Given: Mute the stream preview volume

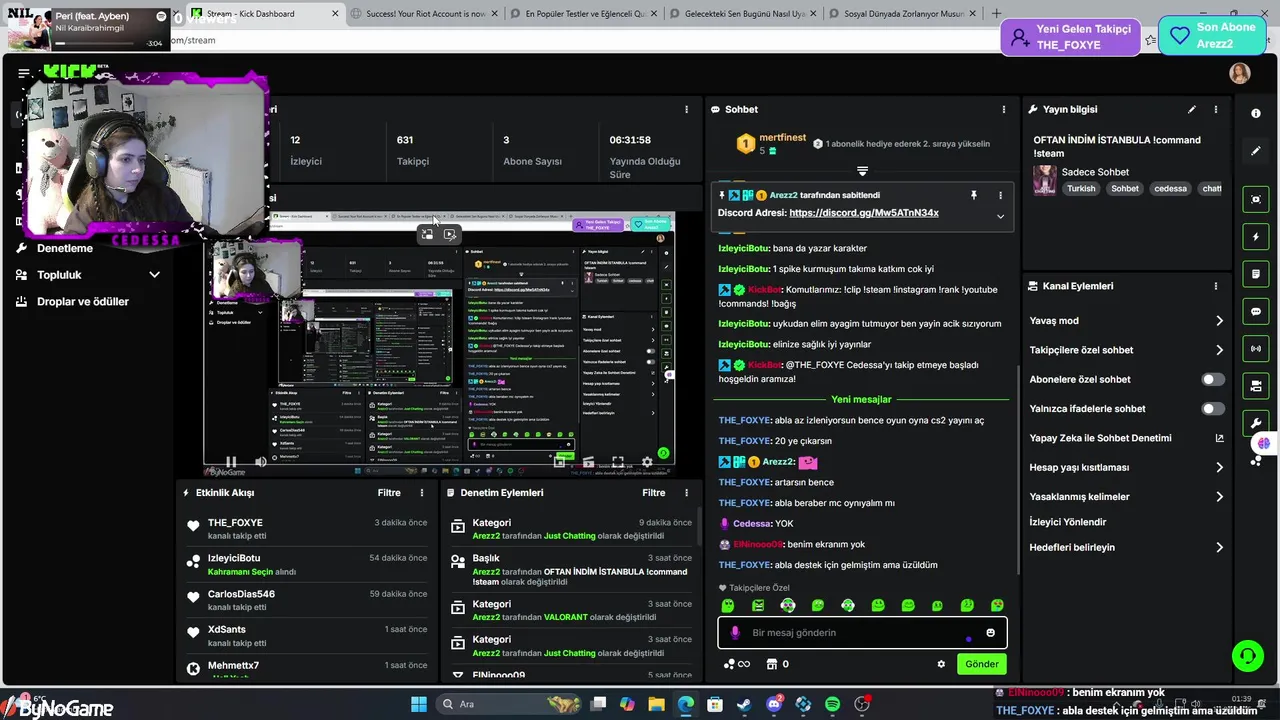Looking at the screenshot, I should (x=260, y=462).
